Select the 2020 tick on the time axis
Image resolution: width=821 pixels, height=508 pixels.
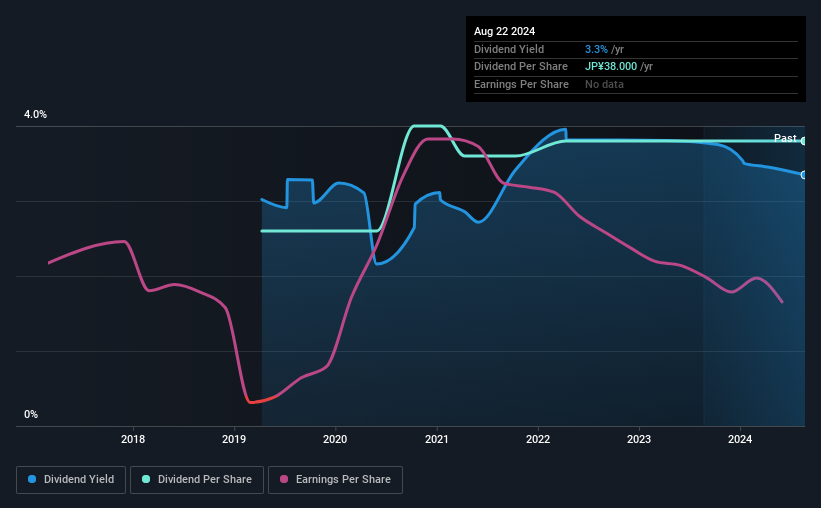pos(335,439)
